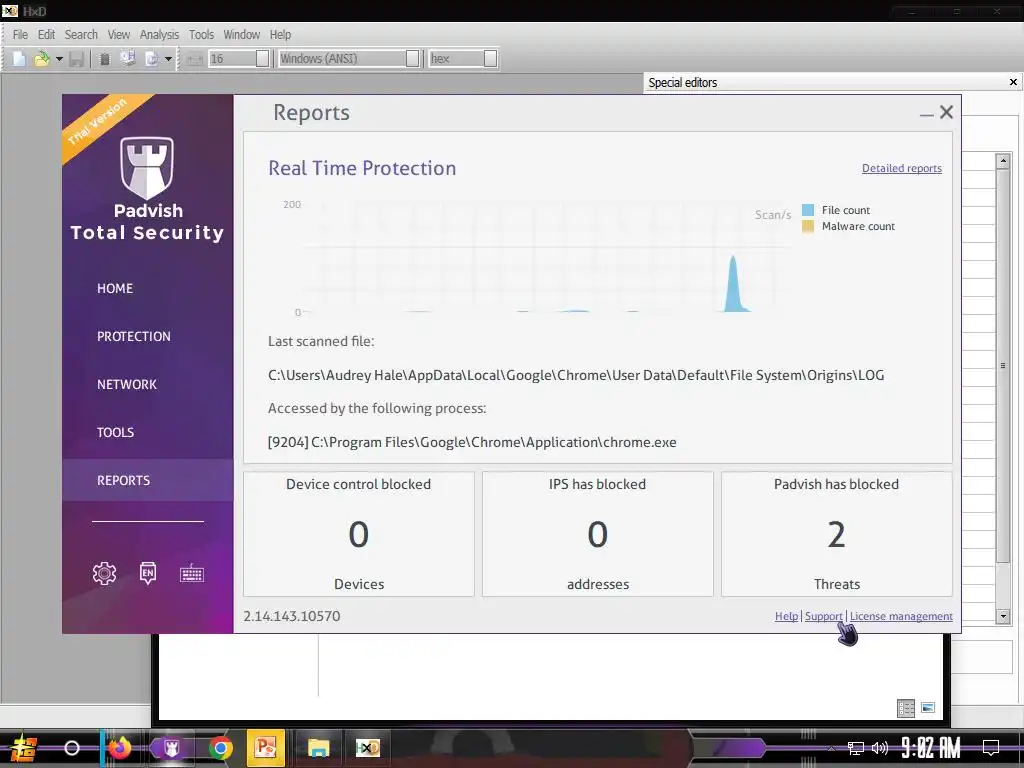The image size is (1024, 768).
Task: Click the Device control blocked card
Action: click(x=359, y=534)
